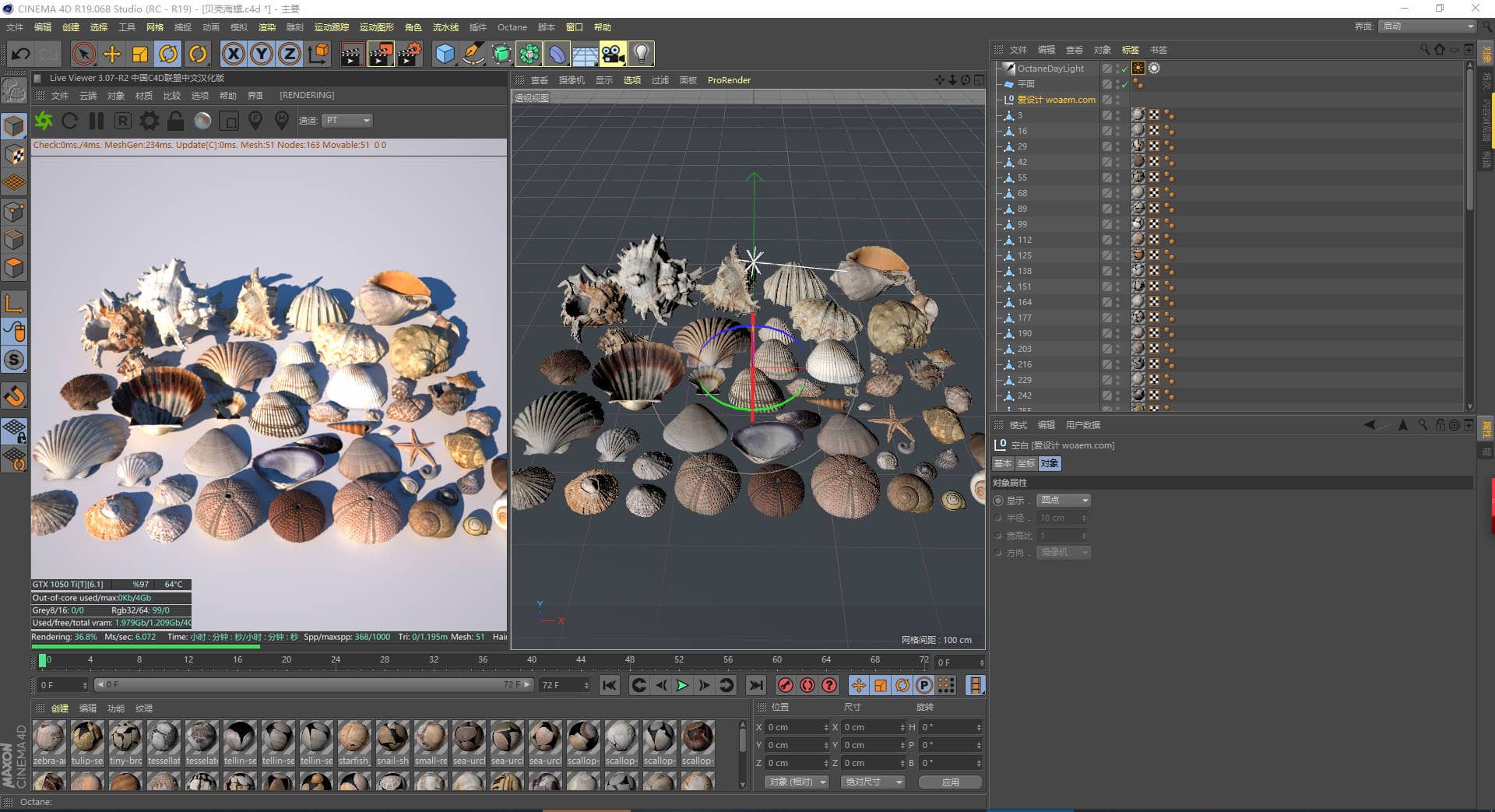1495x812 pixels.
Task: Open ProRender menu in viewport
Action: tap(729, 80)
